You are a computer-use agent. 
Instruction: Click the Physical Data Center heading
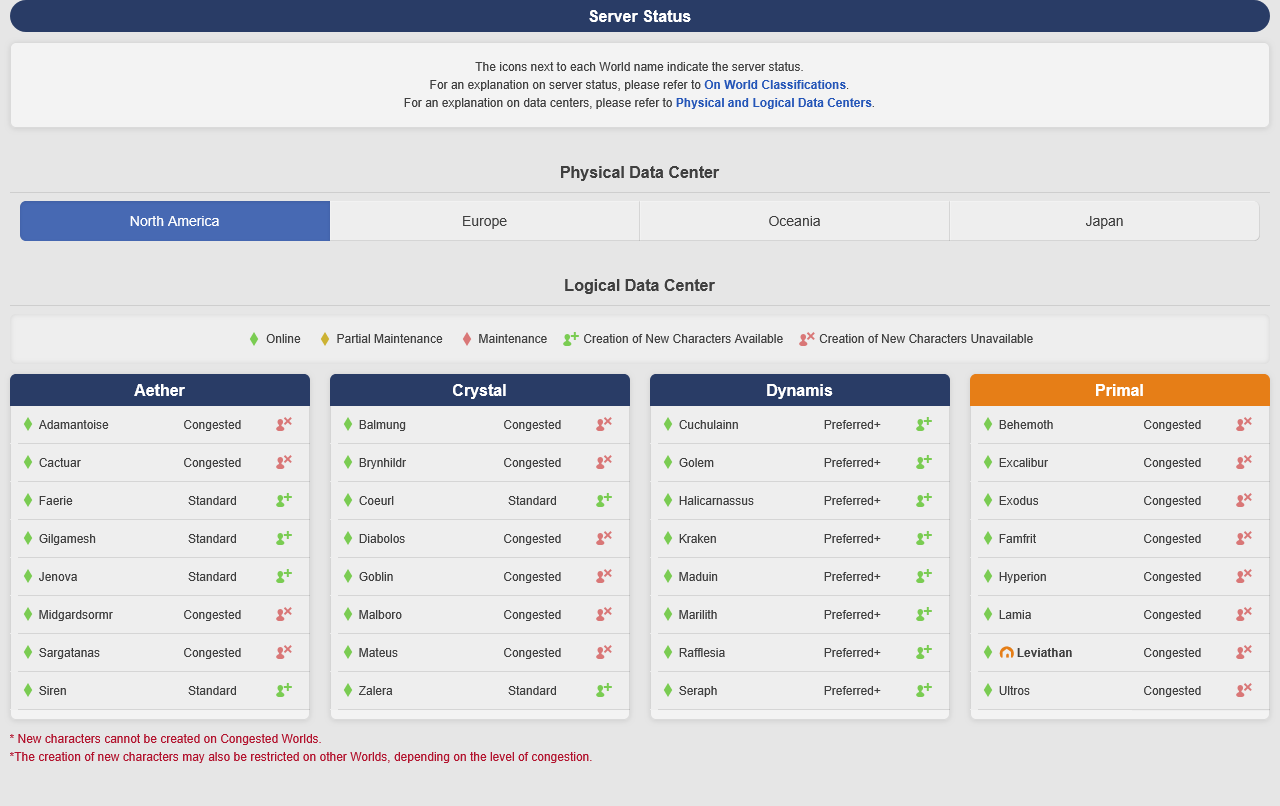640,172
